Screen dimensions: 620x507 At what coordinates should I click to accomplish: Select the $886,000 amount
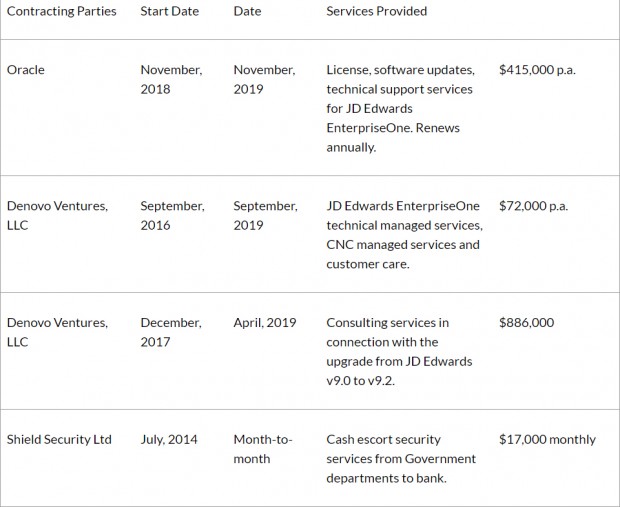click(526, 323)
